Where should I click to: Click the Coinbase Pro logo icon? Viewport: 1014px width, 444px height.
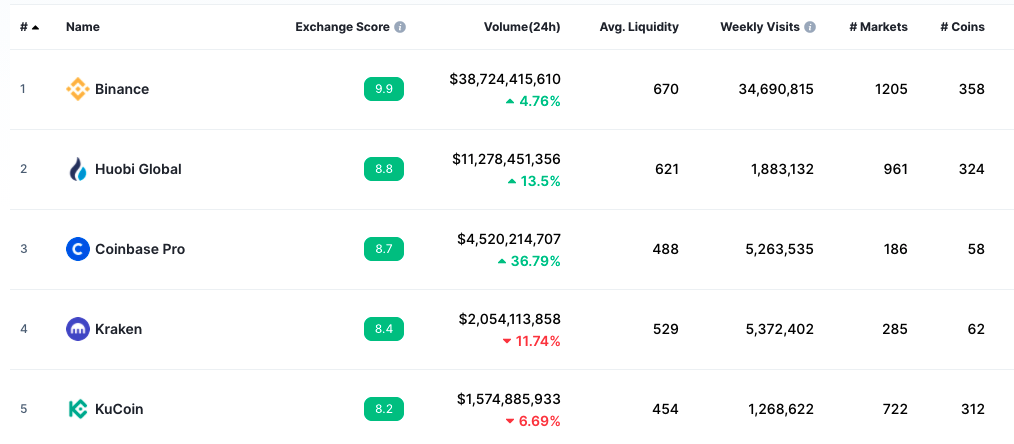pyautogui.click(x=77, y=249)
